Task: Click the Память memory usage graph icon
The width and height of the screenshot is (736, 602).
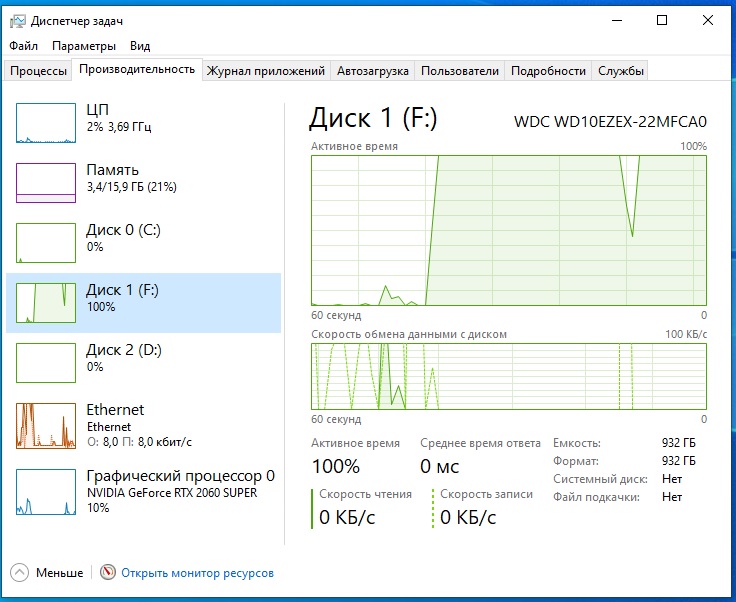Action: pyautogui.click(x=46, y=182)
